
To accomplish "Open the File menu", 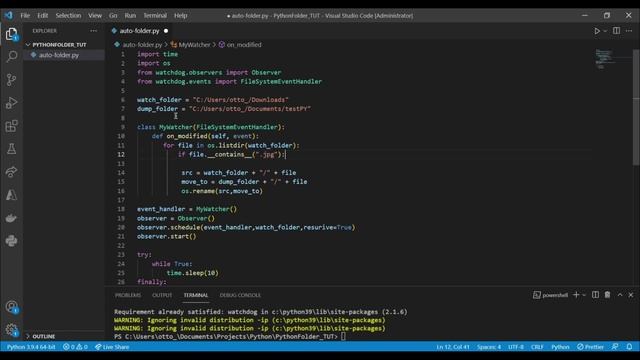I will pos(25,16).
